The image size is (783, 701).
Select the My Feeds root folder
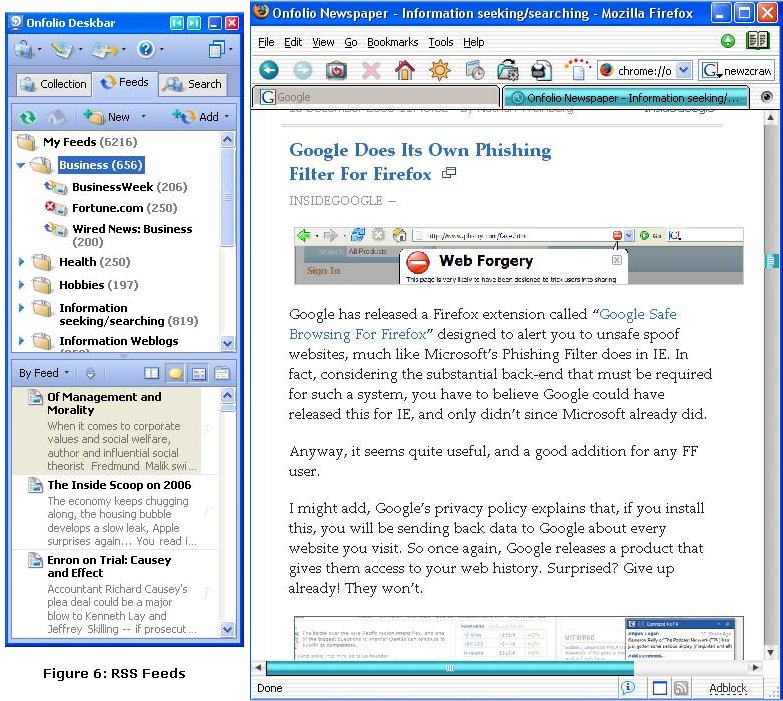(90, 142)
